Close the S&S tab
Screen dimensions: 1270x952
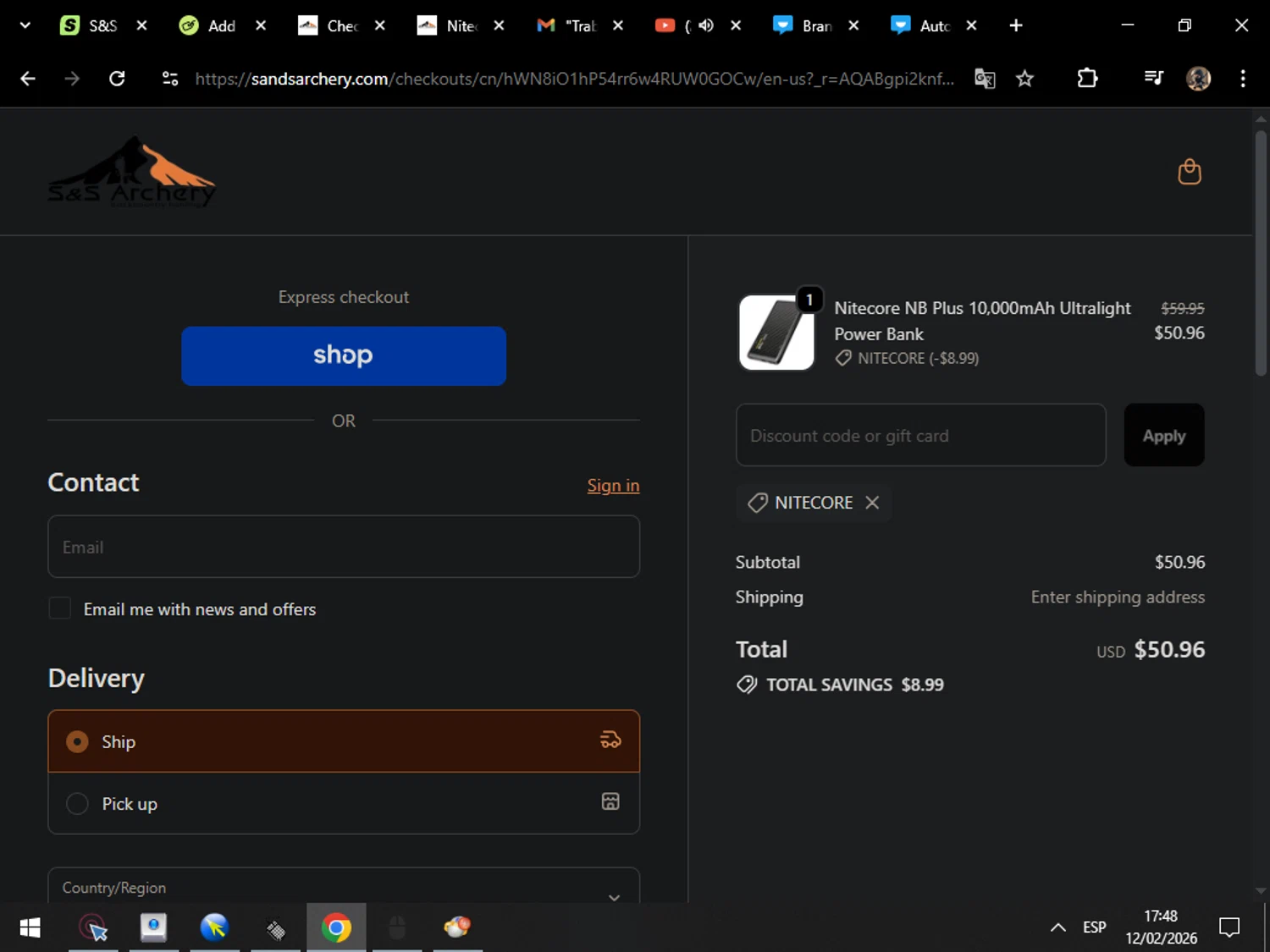(141, 25)
